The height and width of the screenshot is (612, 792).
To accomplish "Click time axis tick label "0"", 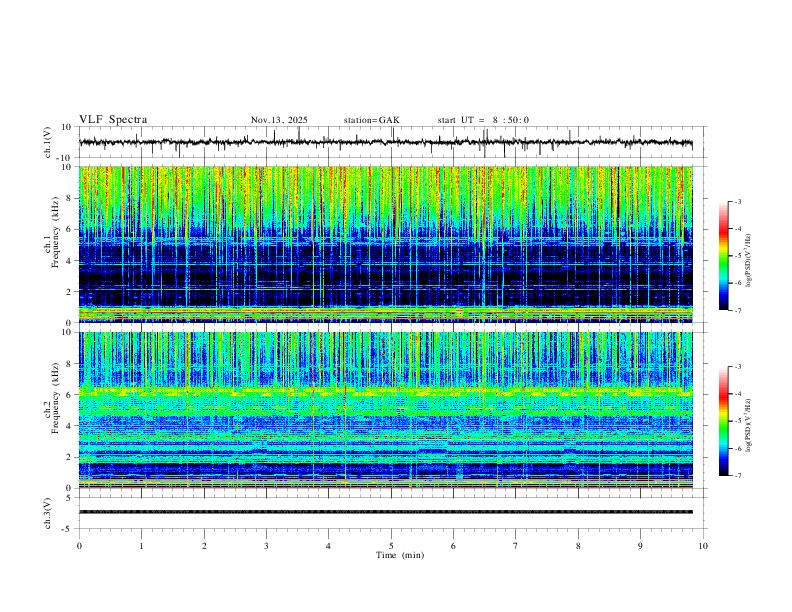I will 79,546.
